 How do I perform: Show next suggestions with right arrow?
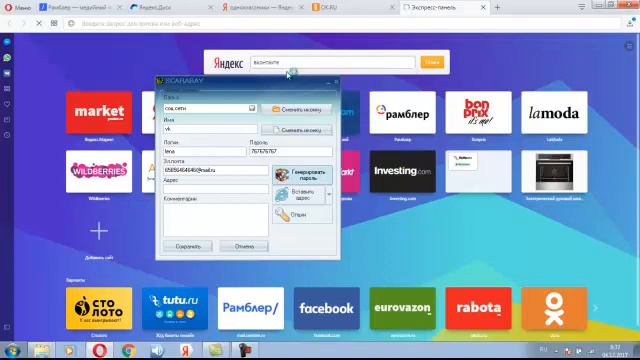pyautogui.click(x=596, y=308)
